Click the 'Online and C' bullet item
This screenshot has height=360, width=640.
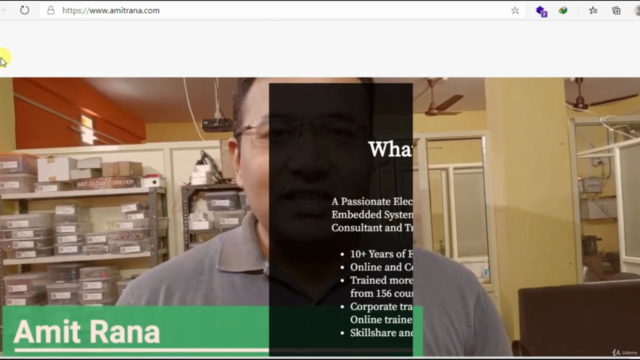381,267
